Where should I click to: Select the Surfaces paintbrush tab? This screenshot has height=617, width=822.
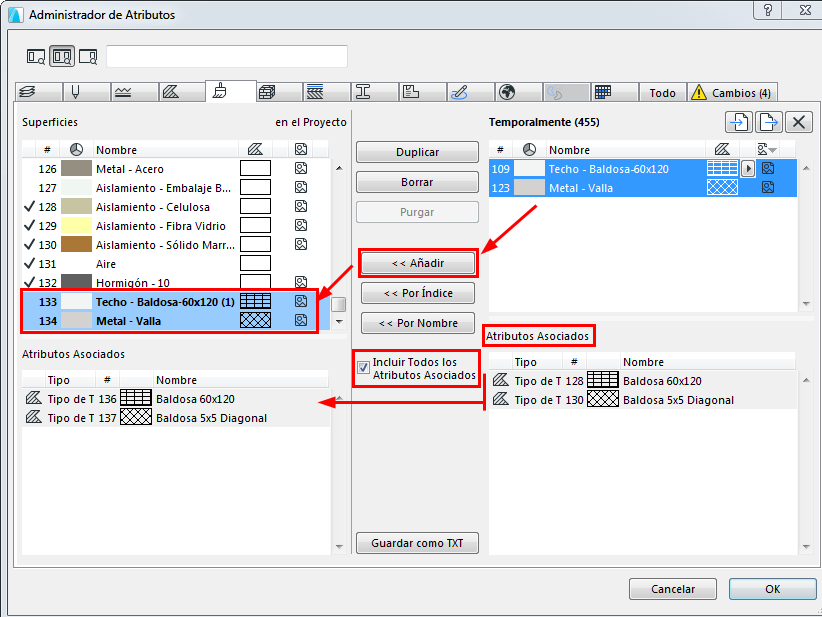(231, 91)
